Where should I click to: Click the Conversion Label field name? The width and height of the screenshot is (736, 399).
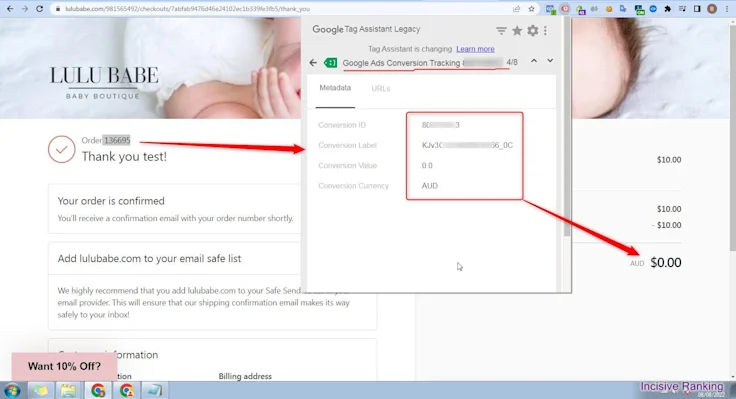(347, 146)
